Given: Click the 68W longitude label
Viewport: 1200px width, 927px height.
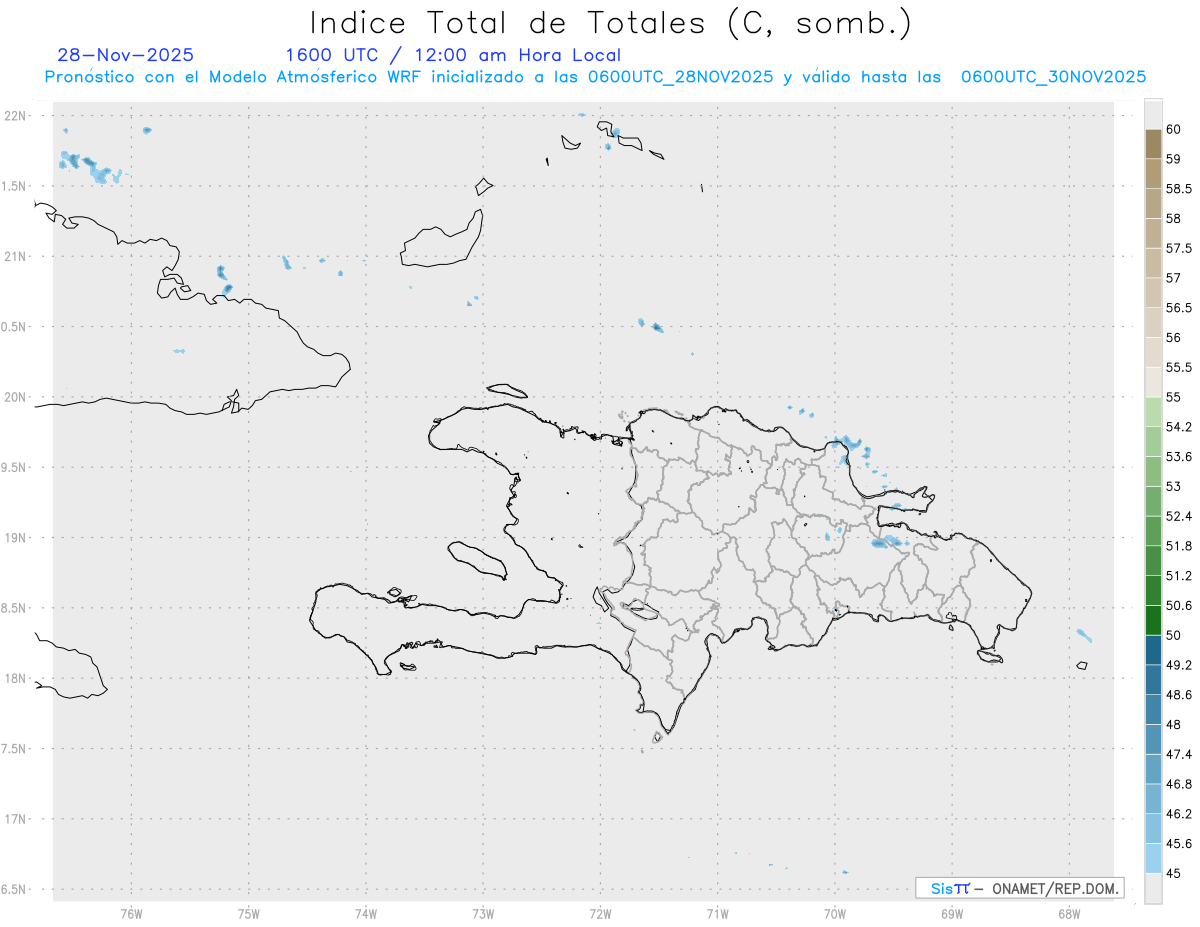Looking at the screenshot, I should pyautogui.click(x=1069, y=913).
